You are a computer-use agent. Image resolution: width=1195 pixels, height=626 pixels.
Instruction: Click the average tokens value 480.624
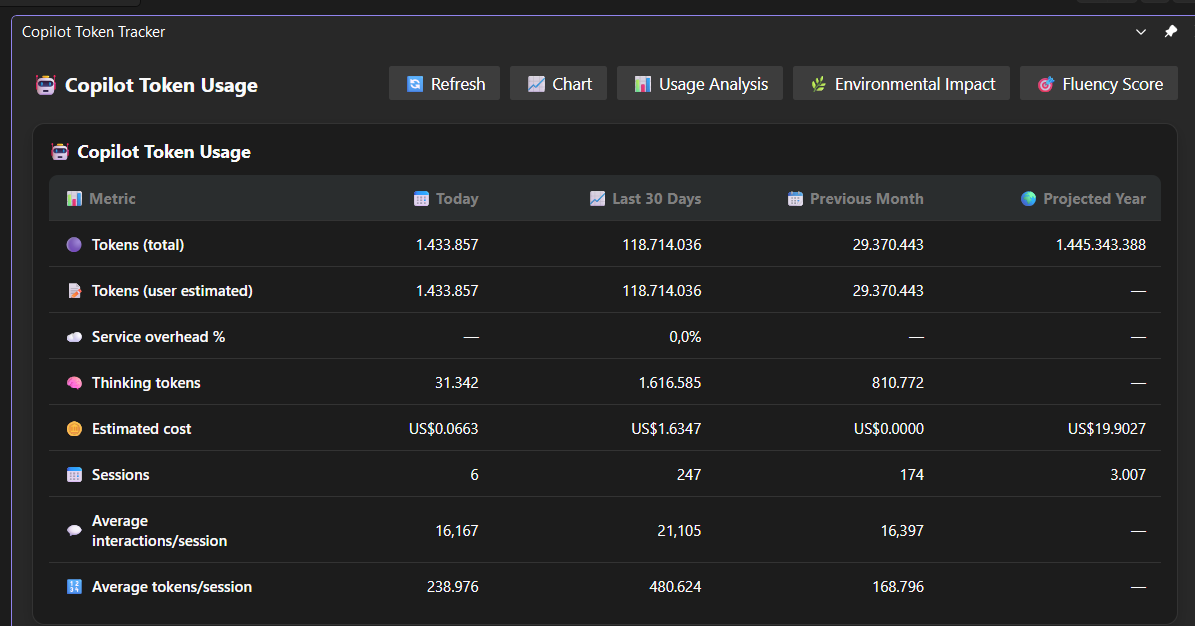pyautogui.click(x=675, y=587)
